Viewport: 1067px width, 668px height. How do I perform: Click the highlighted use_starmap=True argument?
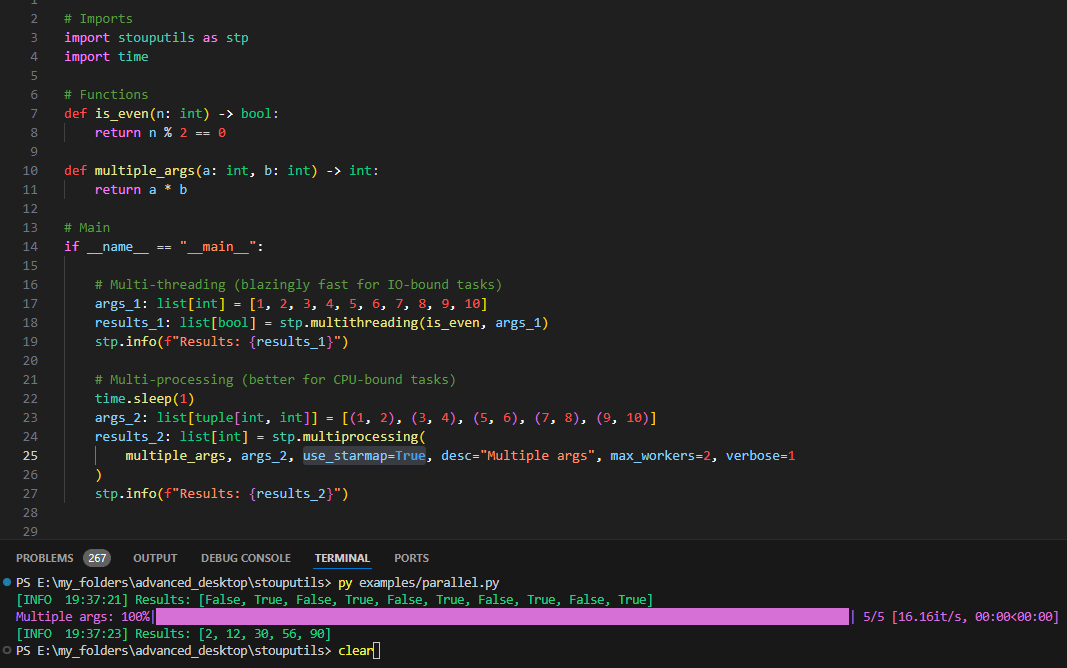tap(364, 456)
